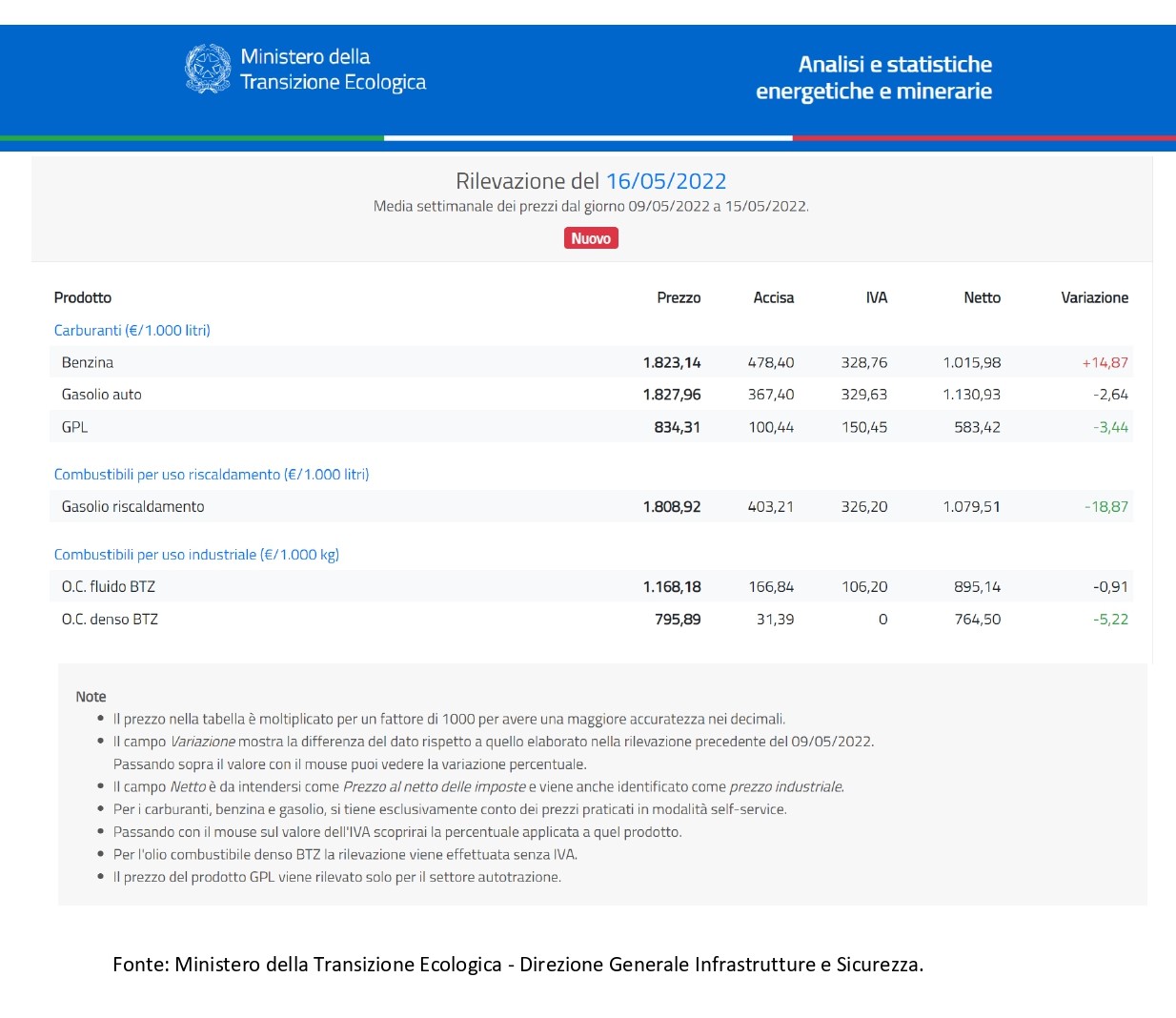
Task: Click GPL price 834,31
Action: pos(678,427)
